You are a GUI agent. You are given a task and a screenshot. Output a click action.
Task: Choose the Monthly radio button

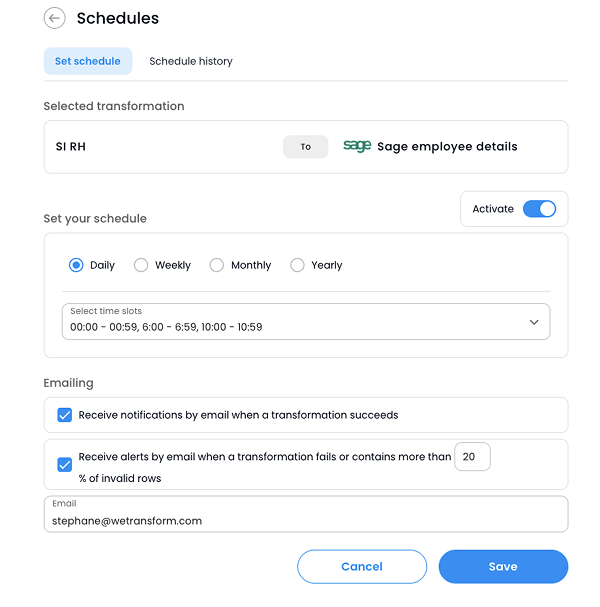click(217, 265)
